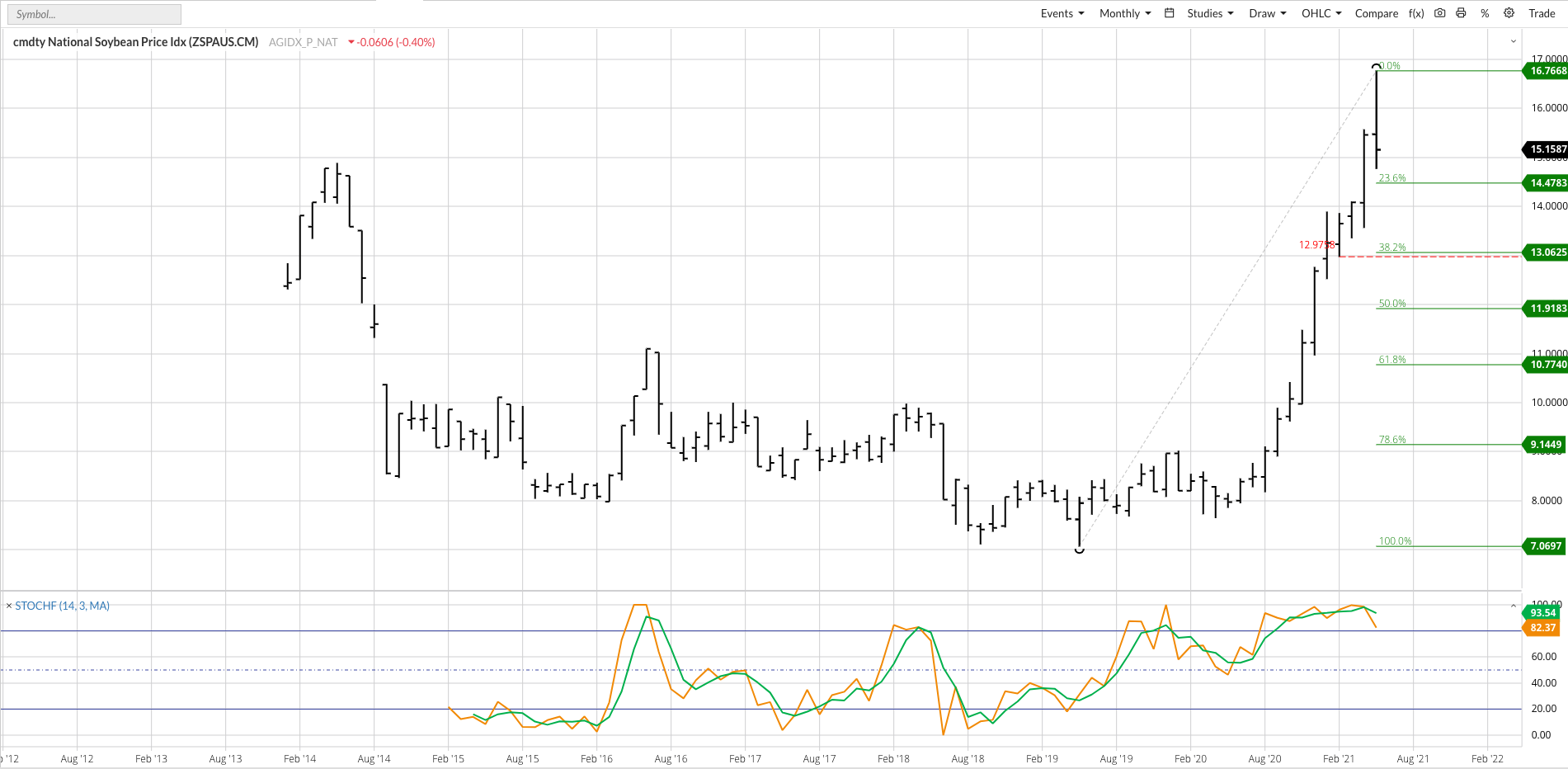Click the STOCHF (14, 3, MA) label

click(x=63, y=606)
